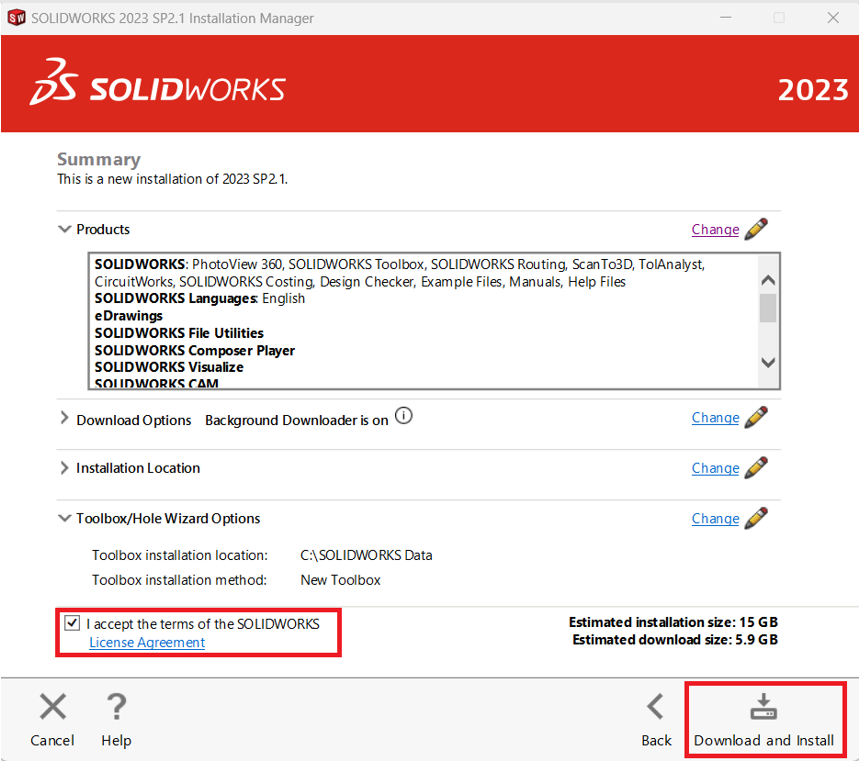Image resolution: width=859 pixels, height=762 pixels.
Task: Expand the Download Options section
Action: (x=65, y=419)
